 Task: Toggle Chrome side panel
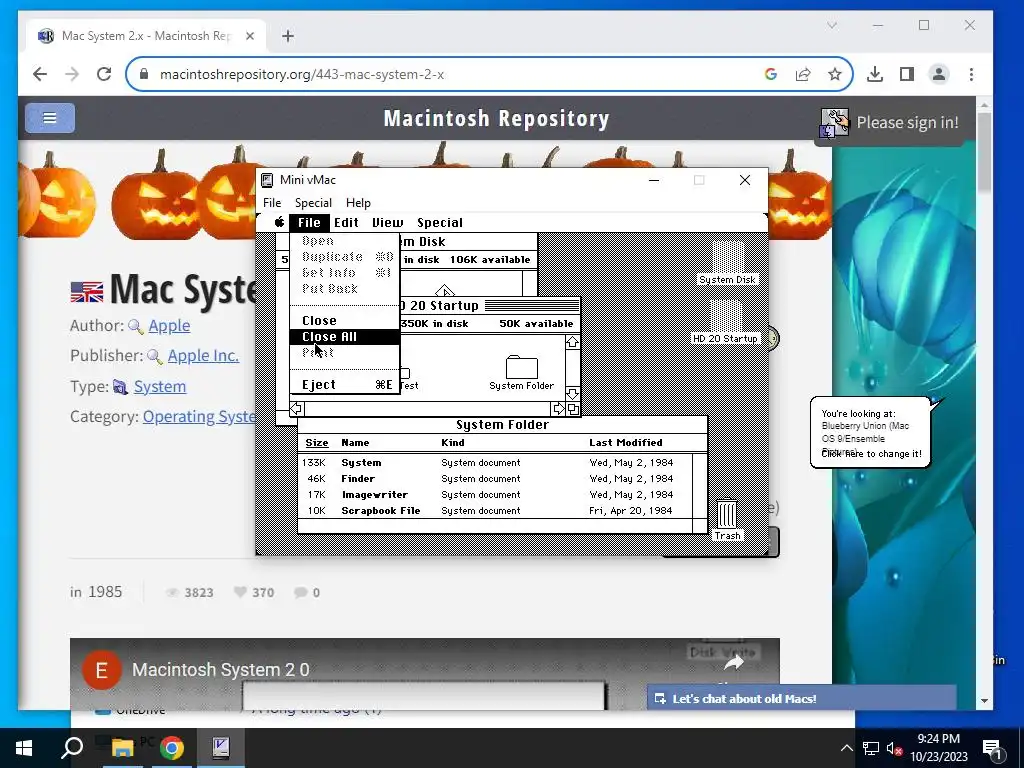[907, 74]
